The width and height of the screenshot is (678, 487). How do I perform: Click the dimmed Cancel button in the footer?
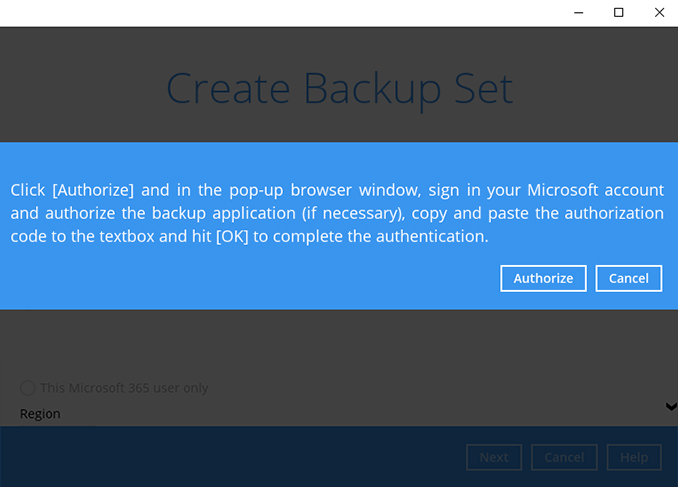point(564,457)
